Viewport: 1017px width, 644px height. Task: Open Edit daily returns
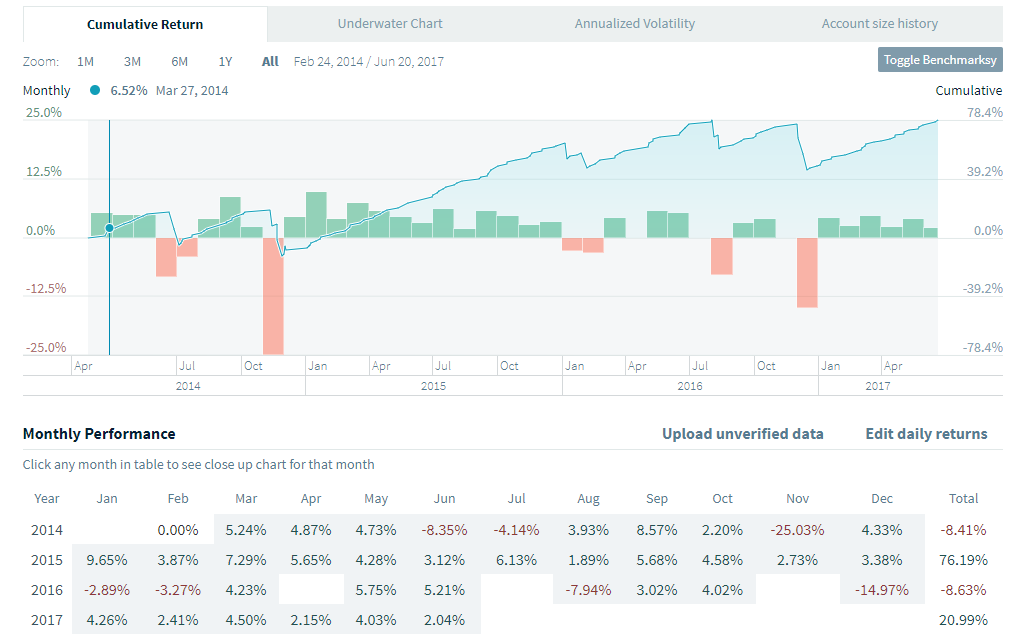pos(926,434)
